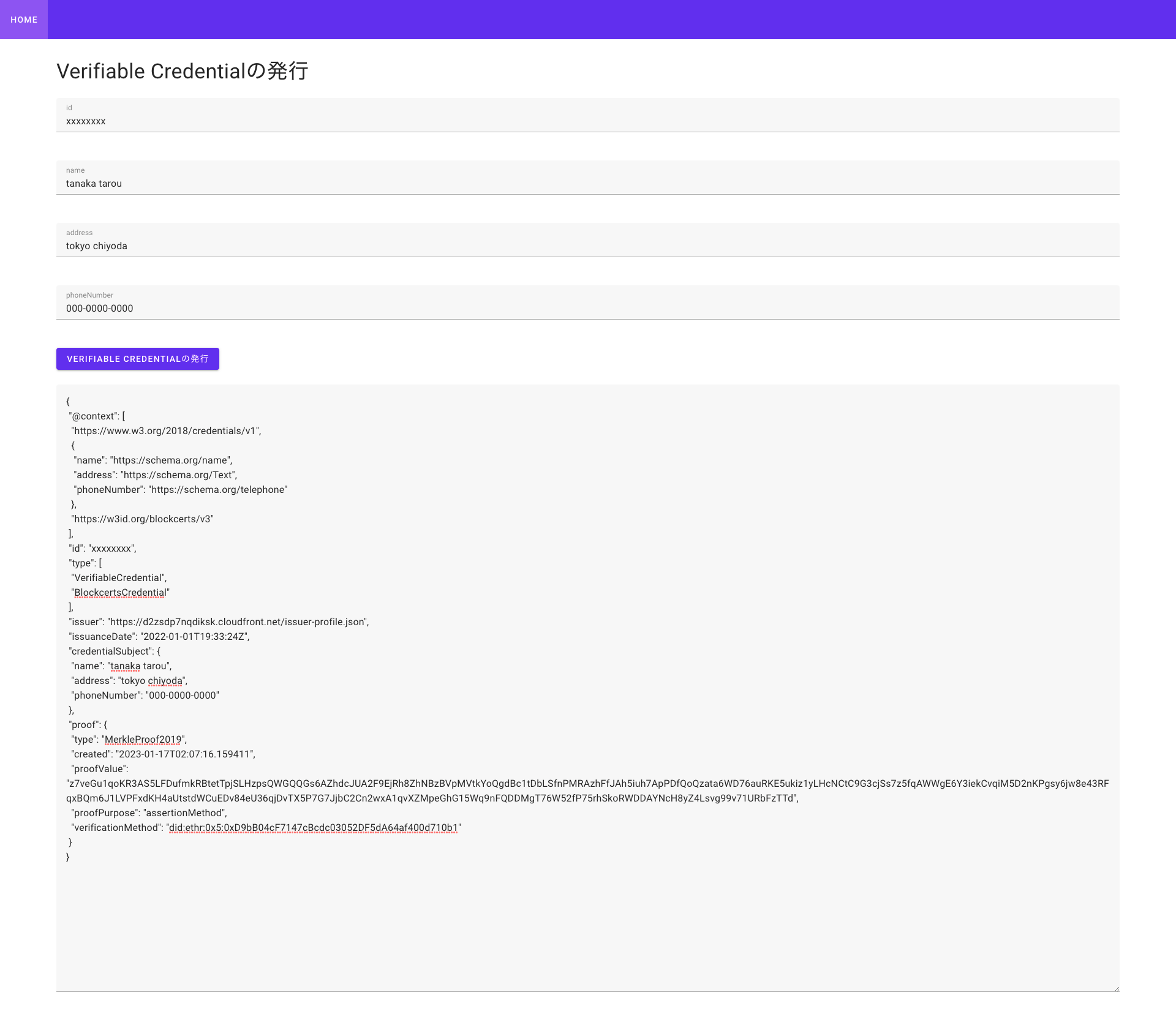Click the phoneNumber field with 000-0000-0000
The image size is (1176, 1025).
(587, 308)
